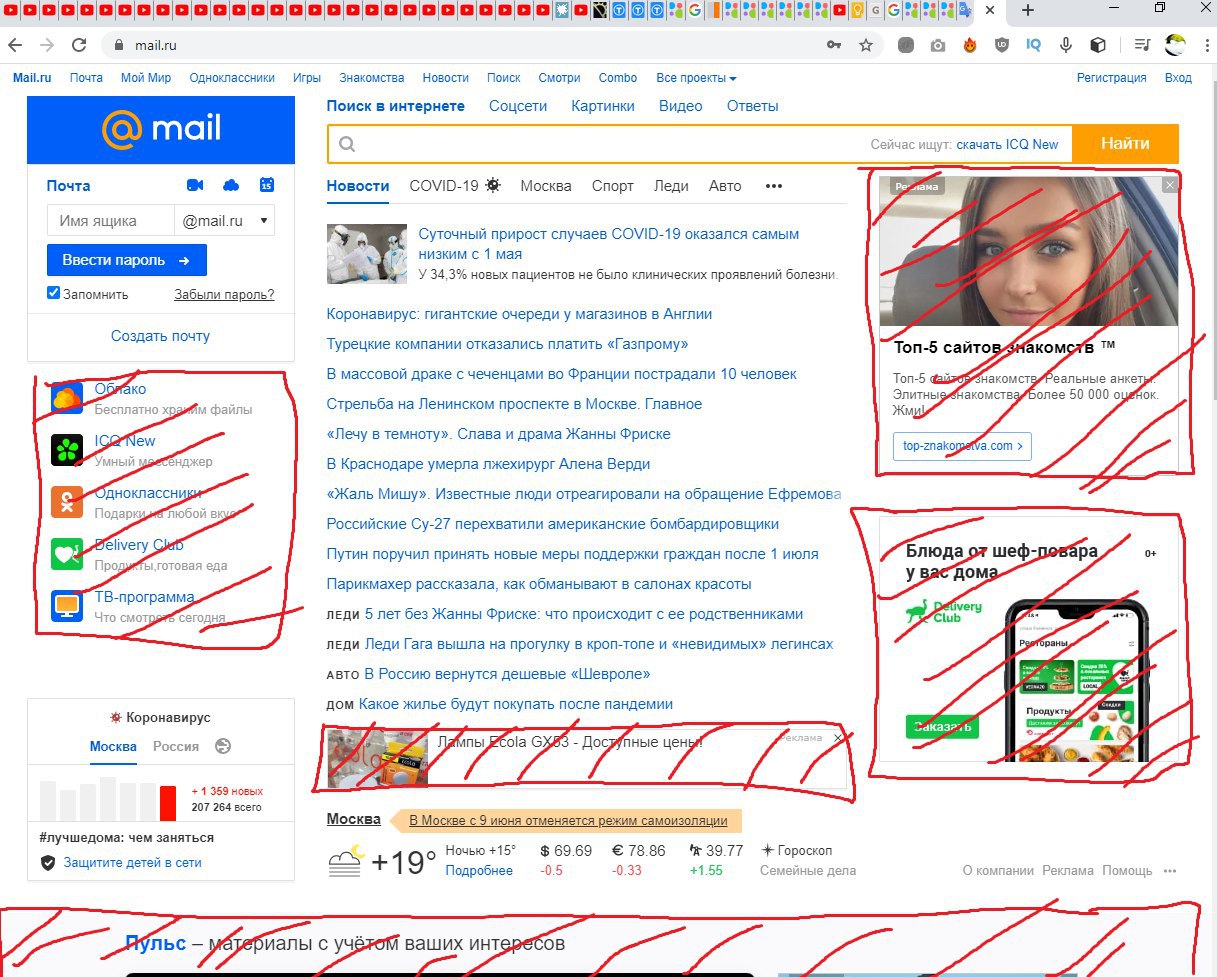Open a new browser tab

coord(1027,10)
